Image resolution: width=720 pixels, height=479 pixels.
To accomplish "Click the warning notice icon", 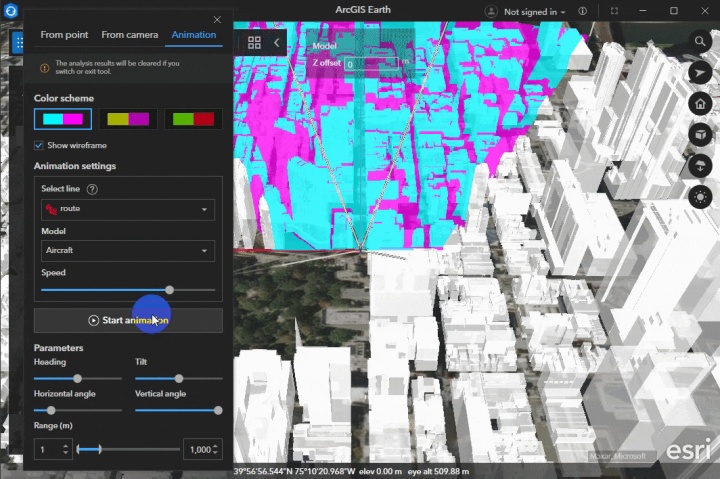I will (x=45, y=68).
